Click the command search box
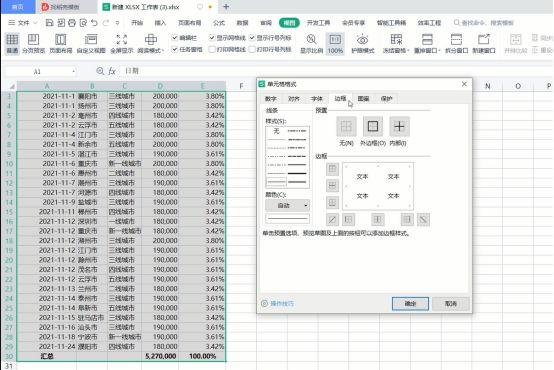The height and width of the screenshot is (370, 554). click(x=485, y=23)
